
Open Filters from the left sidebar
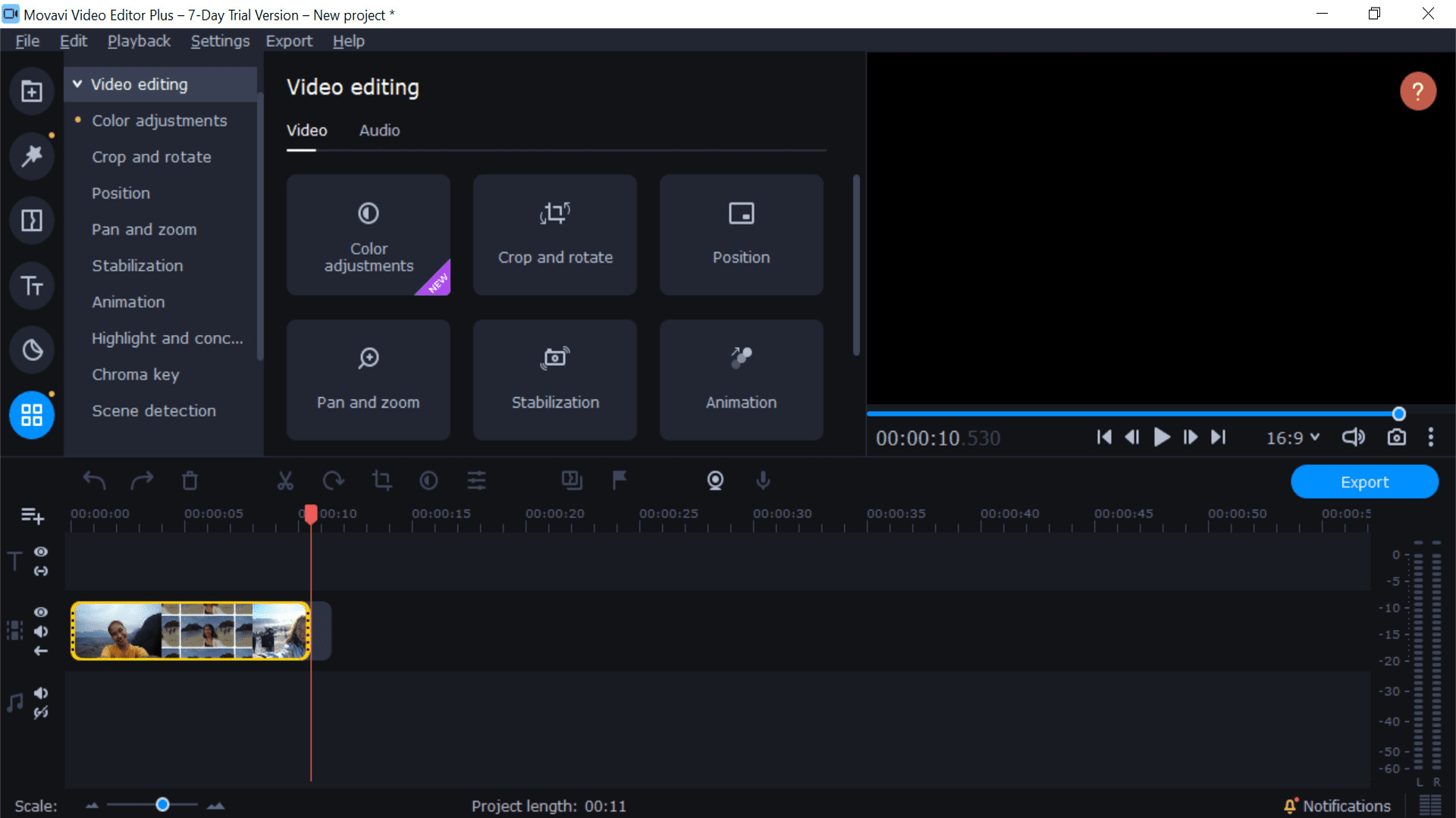click(x=32, y=156)
